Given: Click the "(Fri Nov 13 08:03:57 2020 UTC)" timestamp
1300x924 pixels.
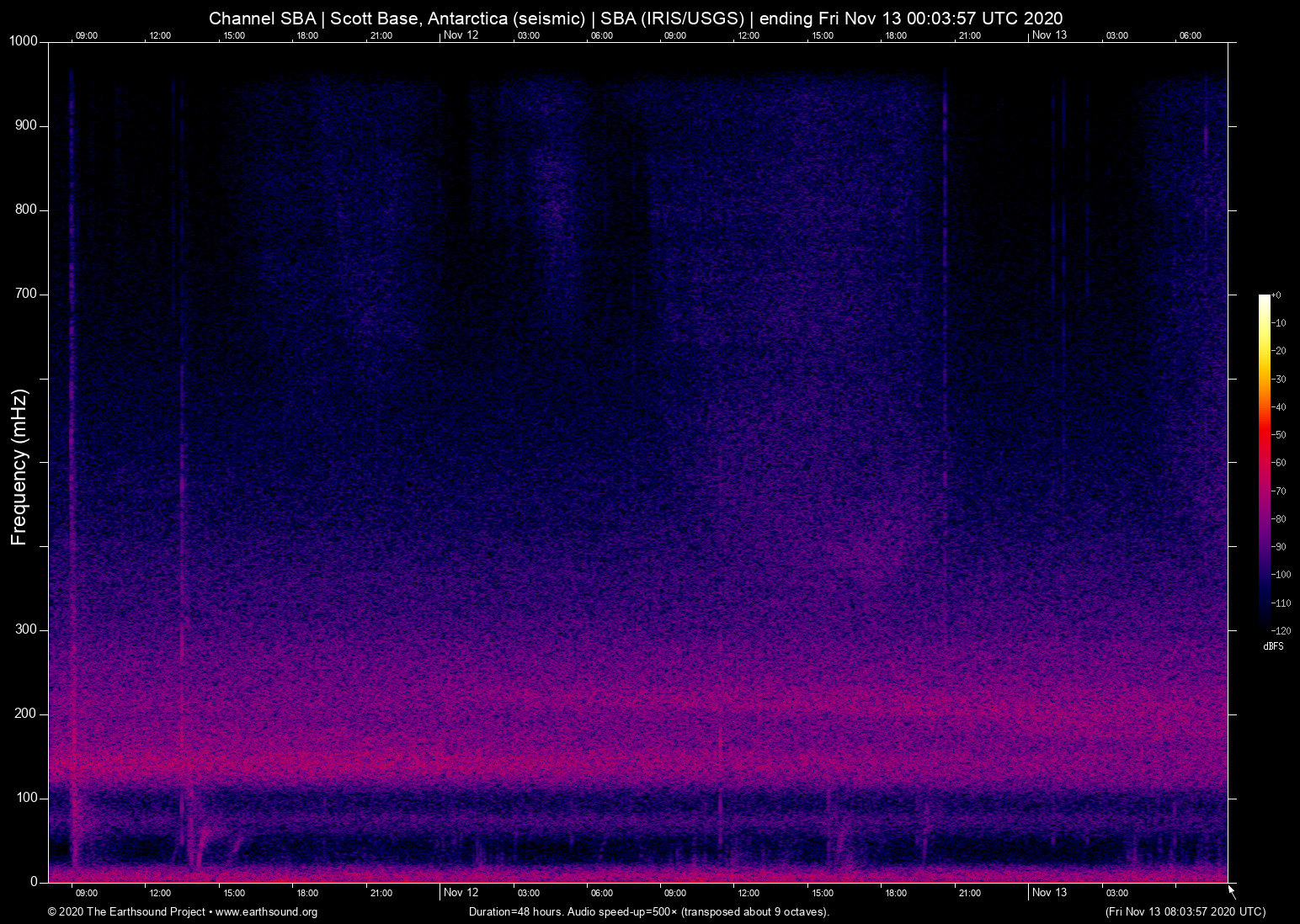Looking at the screenshot, I should 1185,912.
